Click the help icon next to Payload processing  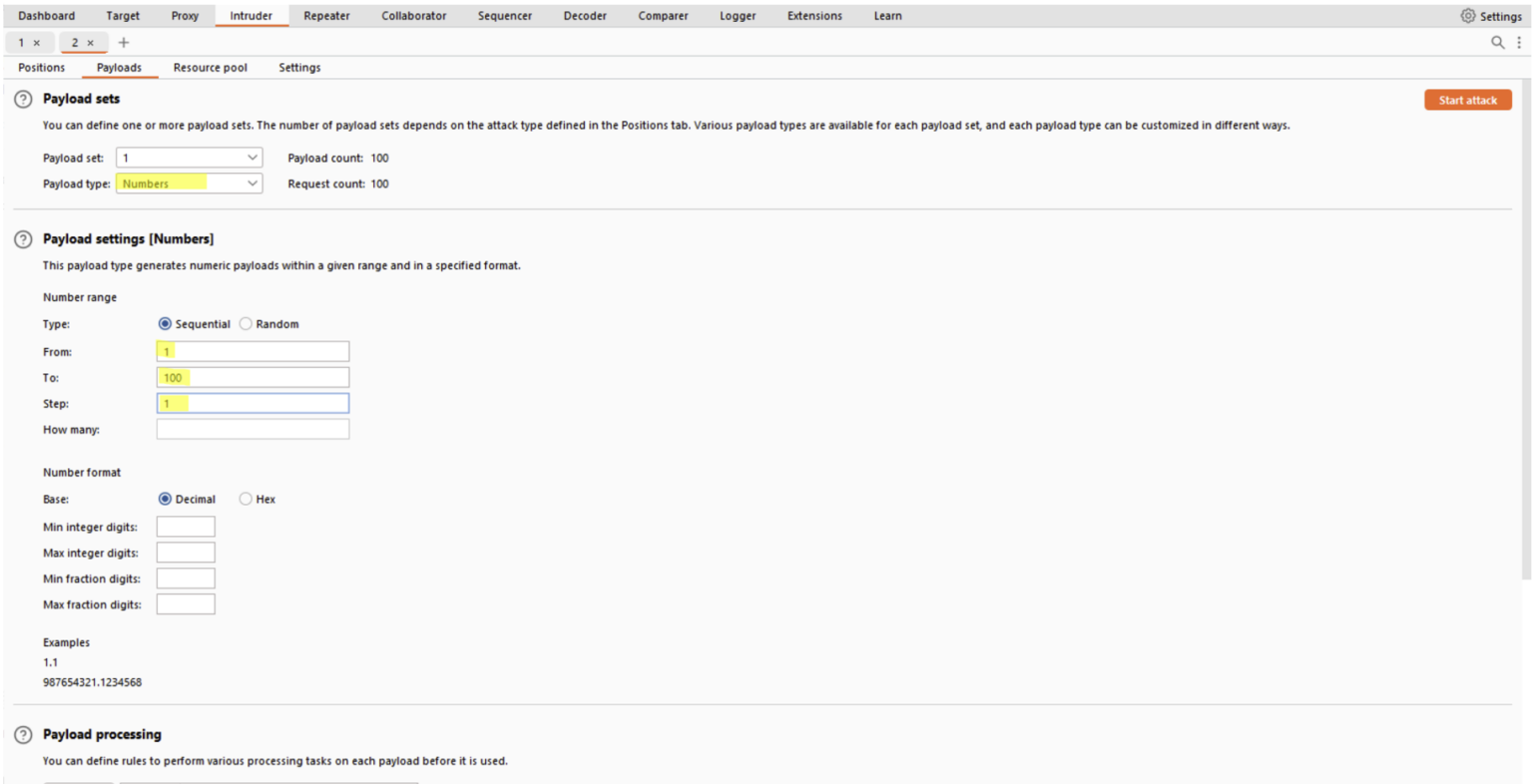(21, 734)
